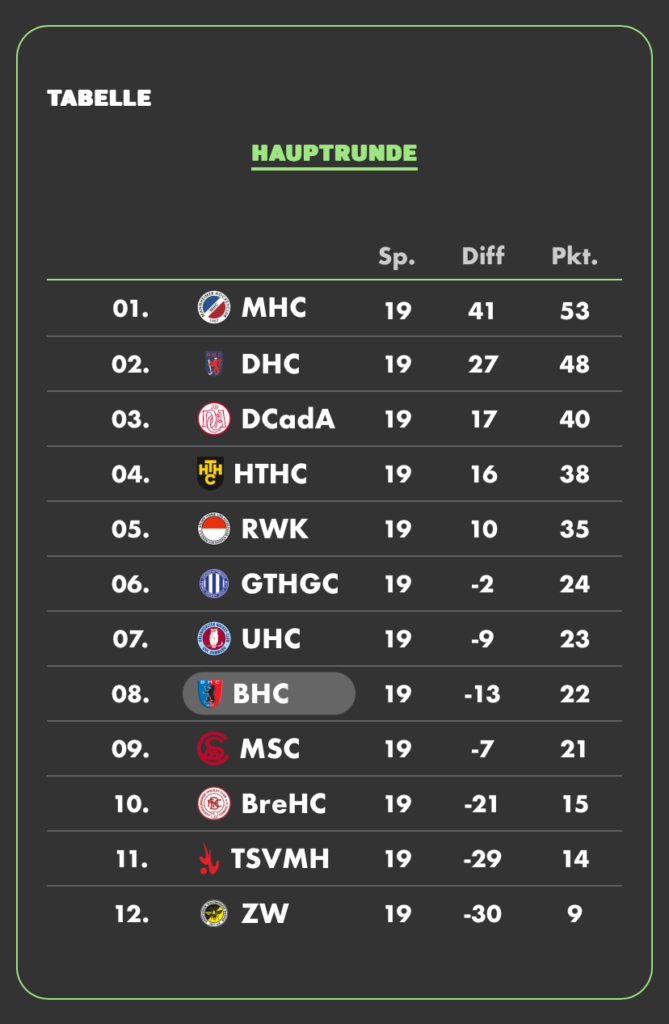Click the TABELLE heading
This screenshot has width=669, height=1024.
pos(99,98)
